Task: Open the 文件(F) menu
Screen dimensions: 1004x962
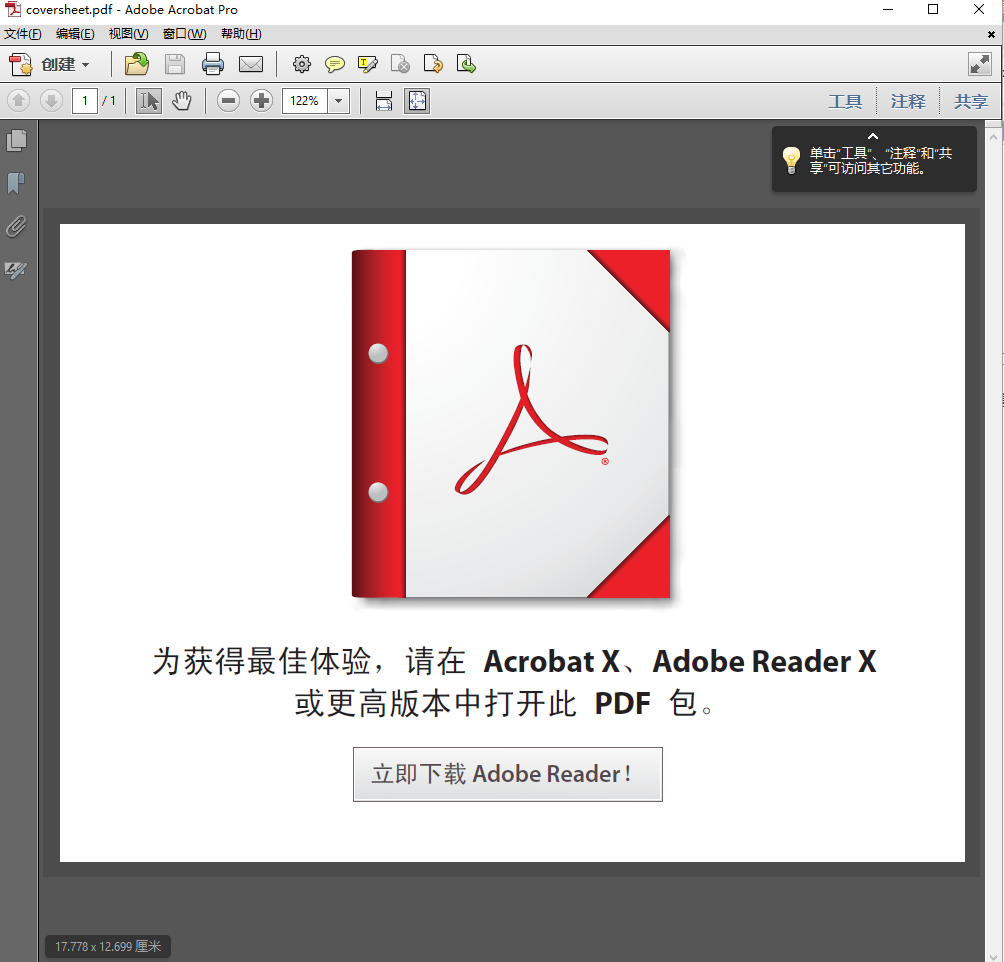Action: [x=22, y=34]
